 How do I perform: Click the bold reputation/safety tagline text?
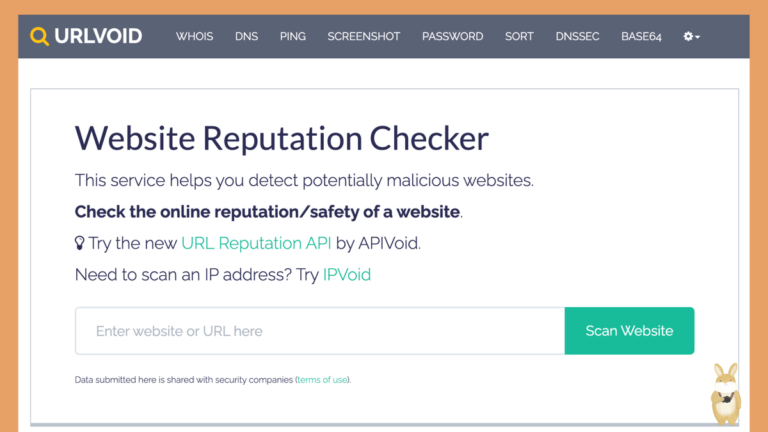click(267, 212)
